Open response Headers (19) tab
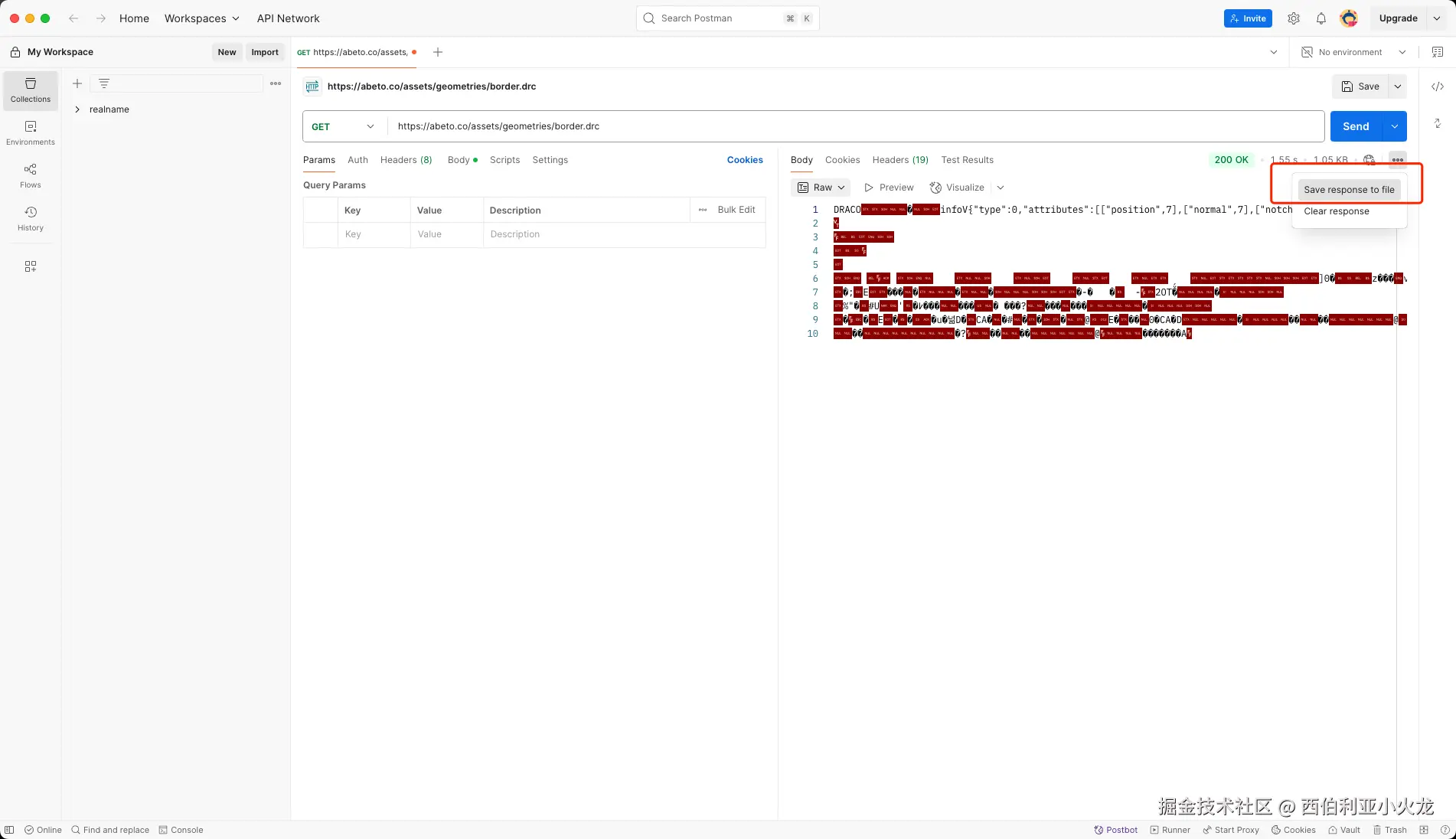This screenshot has width=1456, height=839. (900, 160)
